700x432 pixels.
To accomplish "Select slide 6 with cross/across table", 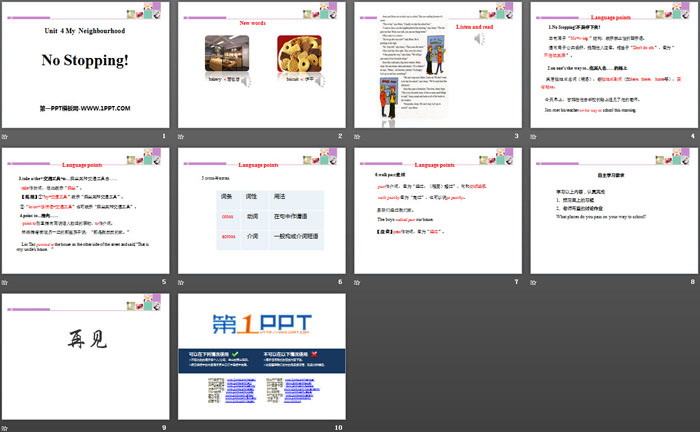I will tap(262, 211).
